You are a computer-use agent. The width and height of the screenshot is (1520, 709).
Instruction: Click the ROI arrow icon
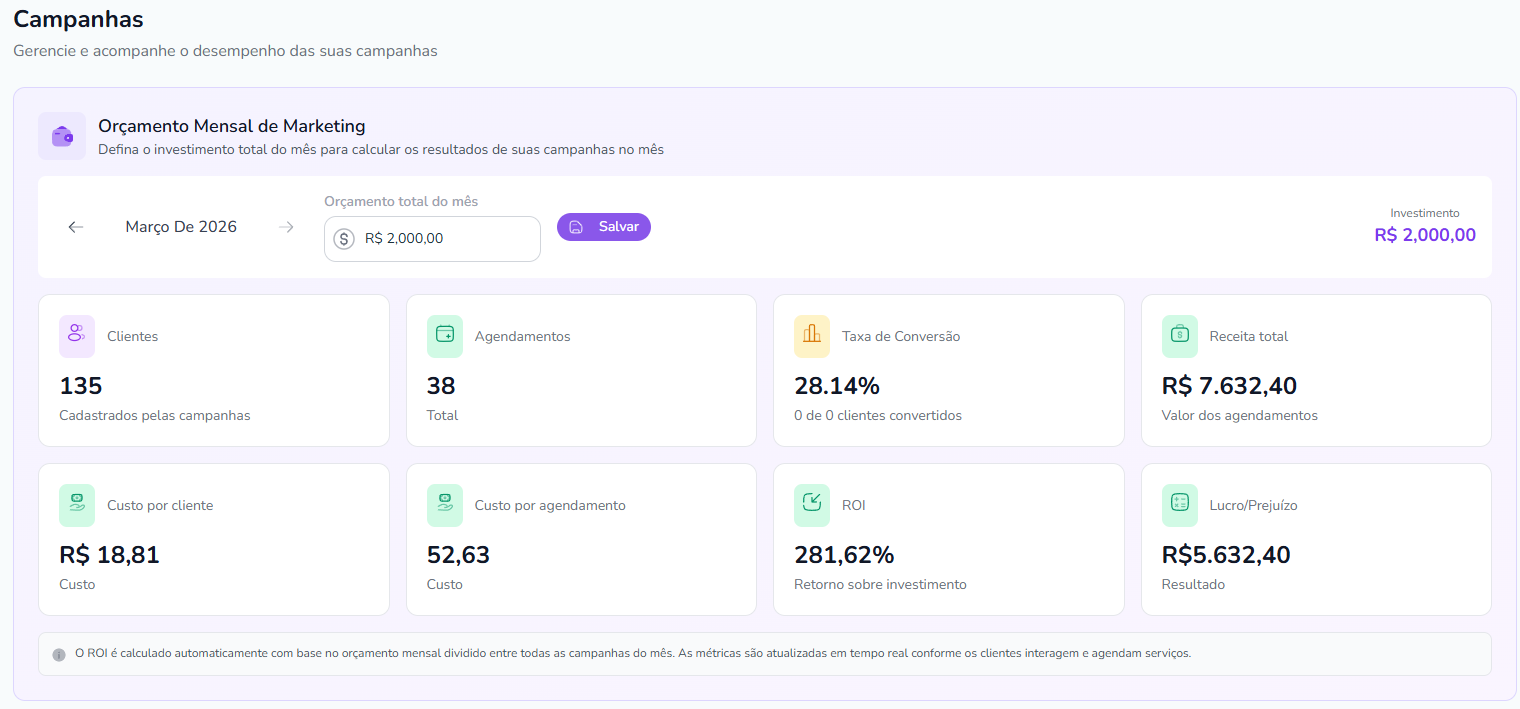811,505
